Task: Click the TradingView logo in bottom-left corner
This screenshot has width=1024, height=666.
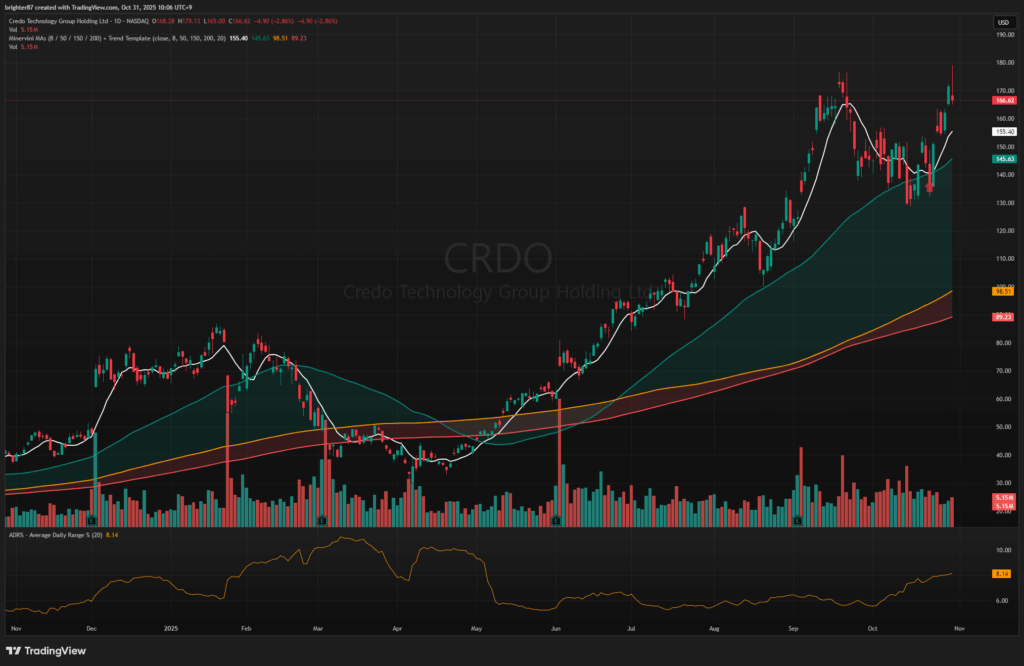Action: (49, 648)
